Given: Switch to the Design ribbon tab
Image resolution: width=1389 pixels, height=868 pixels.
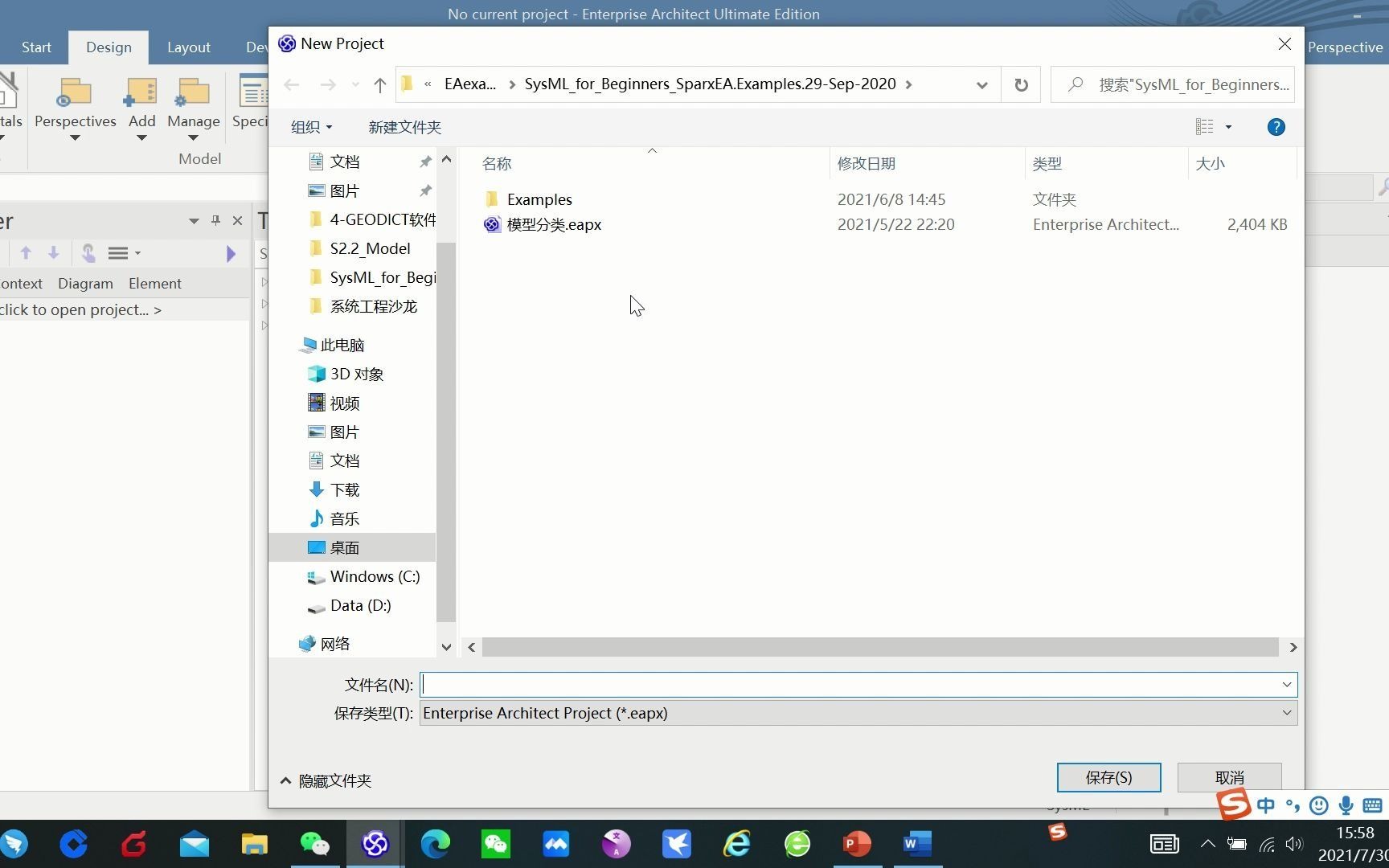Looking at the screenshot, I should [109, 47].
